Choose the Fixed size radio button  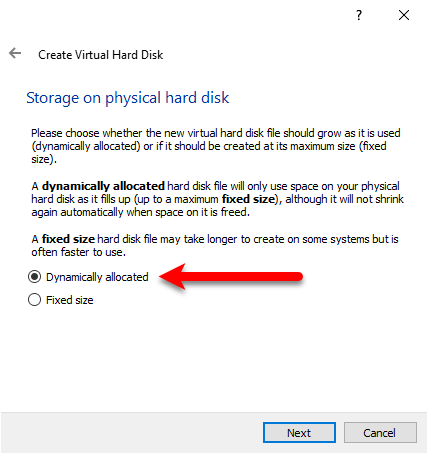[34, 300]
